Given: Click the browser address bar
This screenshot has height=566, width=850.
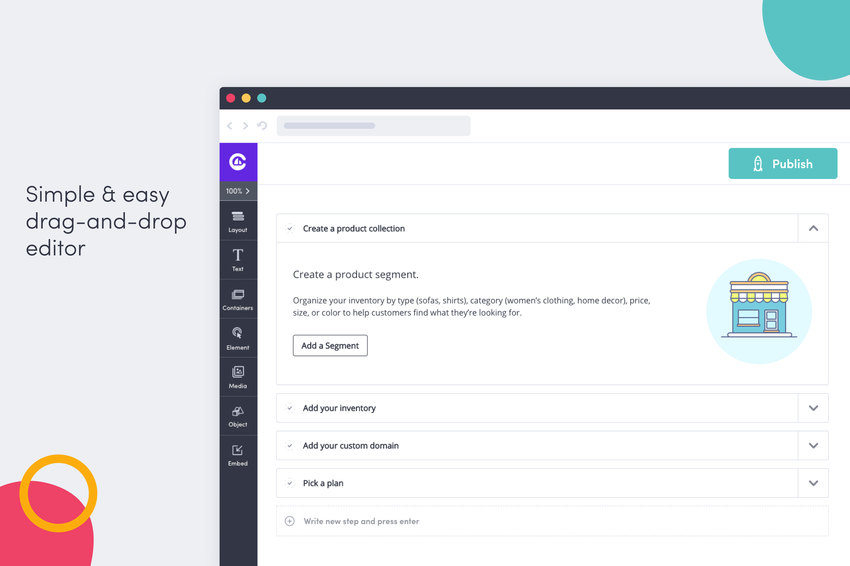Looking at the screenshot, I should [x=374, y=126].
